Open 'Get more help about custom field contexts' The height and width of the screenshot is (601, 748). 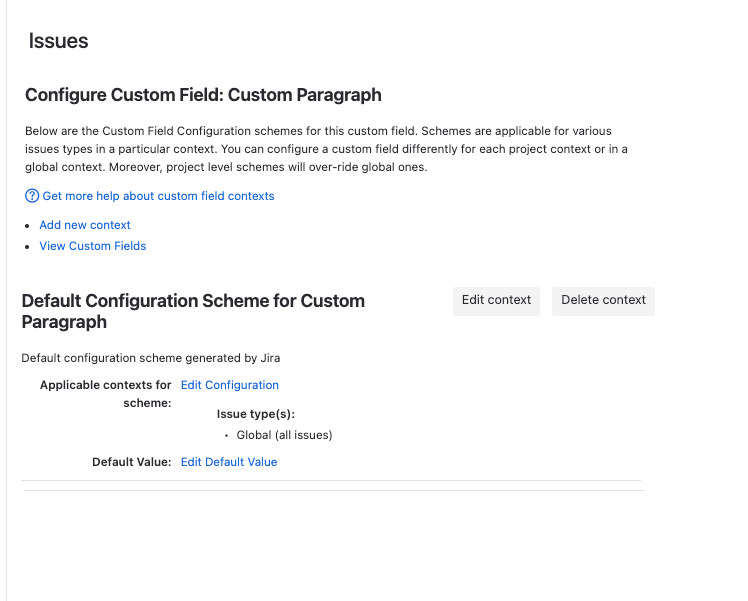pos(158,196)
